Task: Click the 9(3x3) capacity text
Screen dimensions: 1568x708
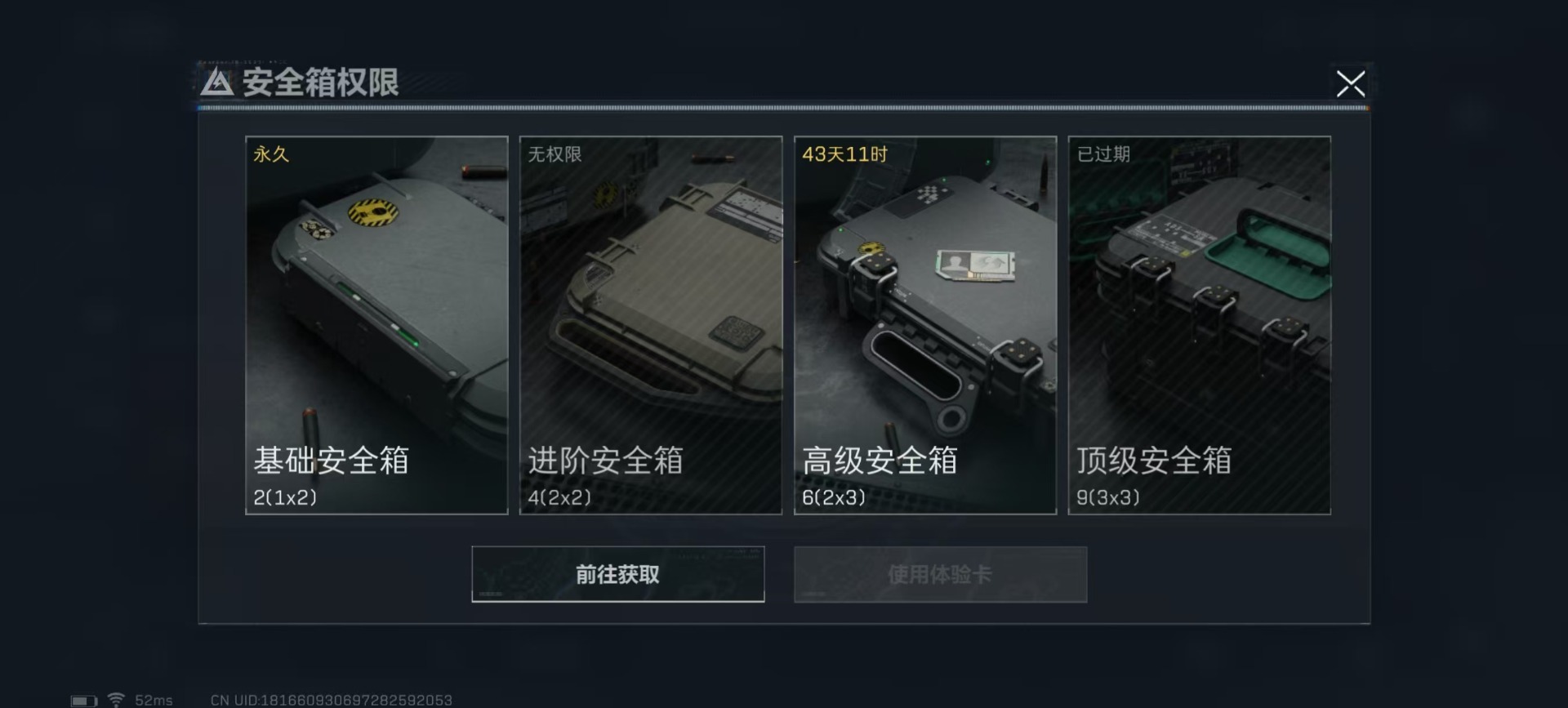Action: pos(1108,497)
